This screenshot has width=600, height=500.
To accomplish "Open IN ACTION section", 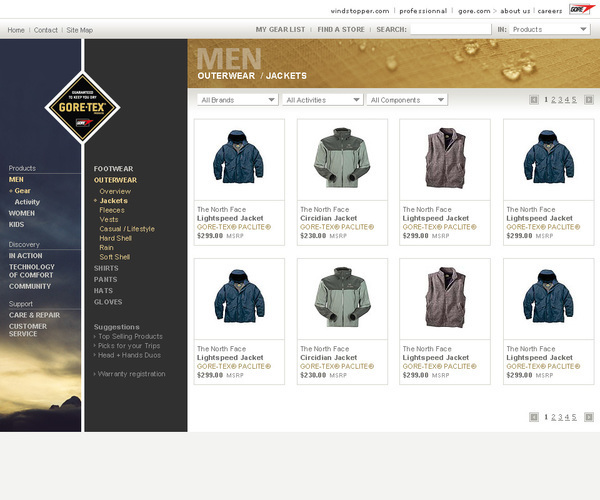I will pyautogui.click(x=26, y=256).
